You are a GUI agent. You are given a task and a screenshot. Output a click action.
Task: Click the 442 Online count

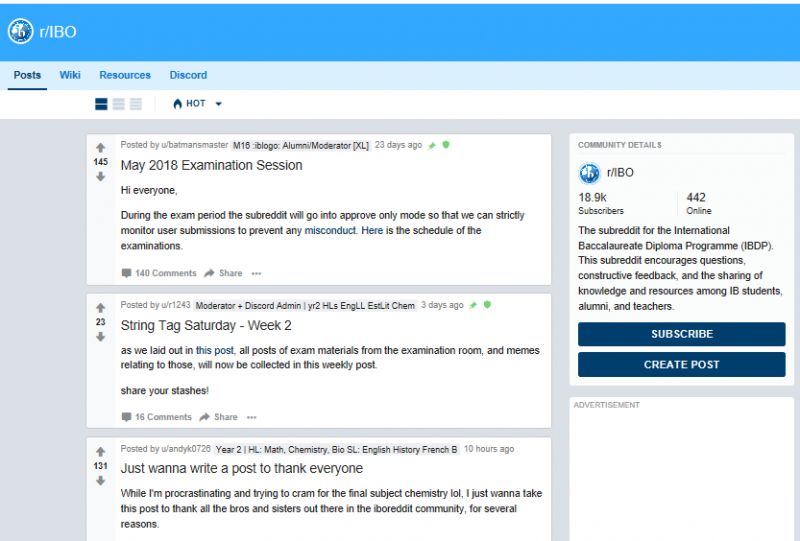coord(698,203)
